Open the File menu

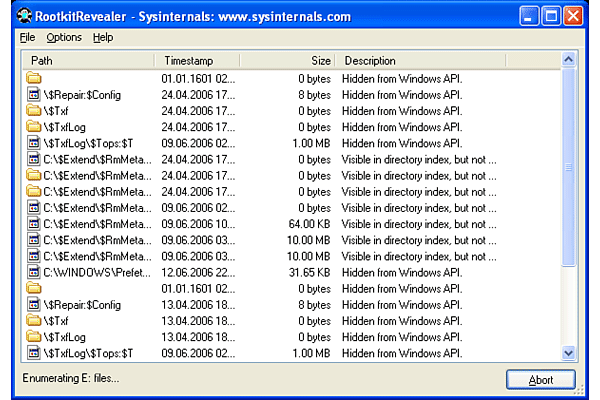27,38
